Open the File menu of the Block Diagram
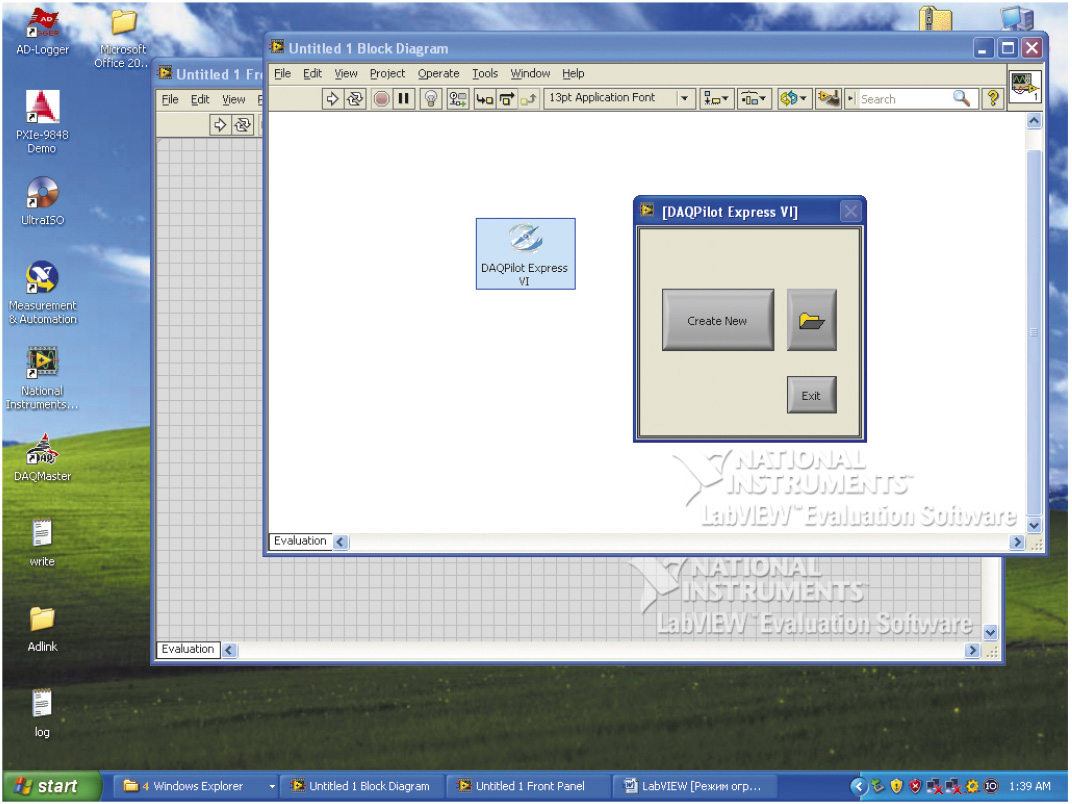Viewport: 1072px width, 804px height. [x=282, y=74]
